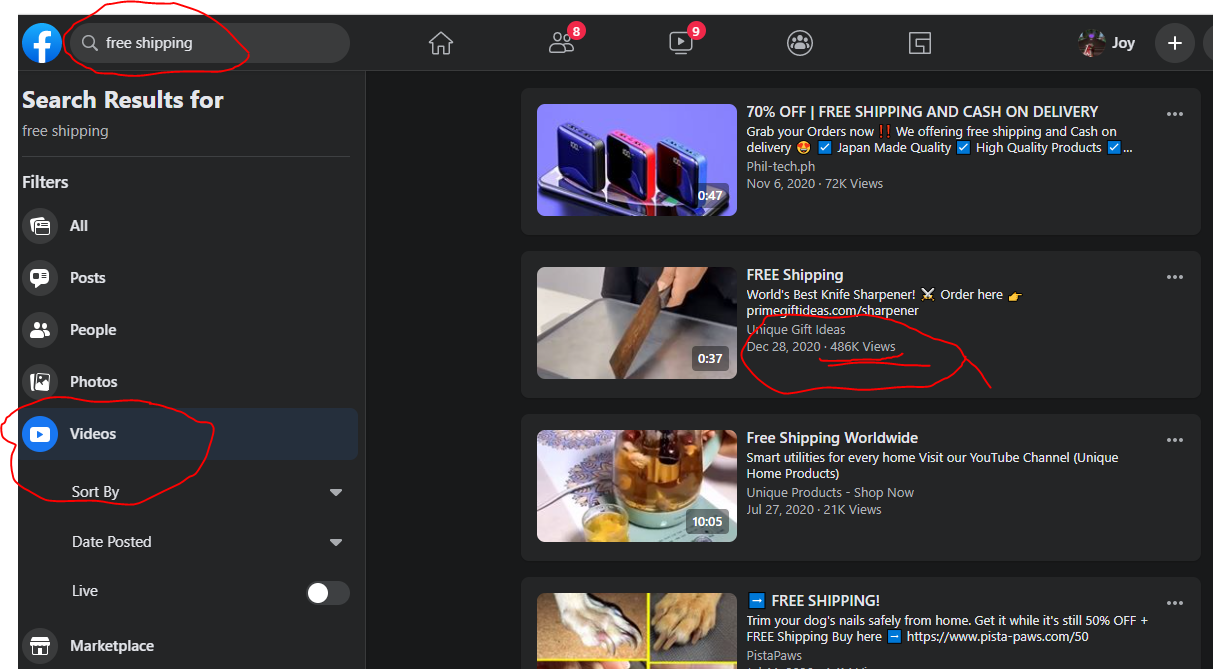The width and height of the screenshot is (1213, 669).
Task: Open 70% OFF FREE SHIPPING video title
Action: pyautogui.click(x=922, y=112)
